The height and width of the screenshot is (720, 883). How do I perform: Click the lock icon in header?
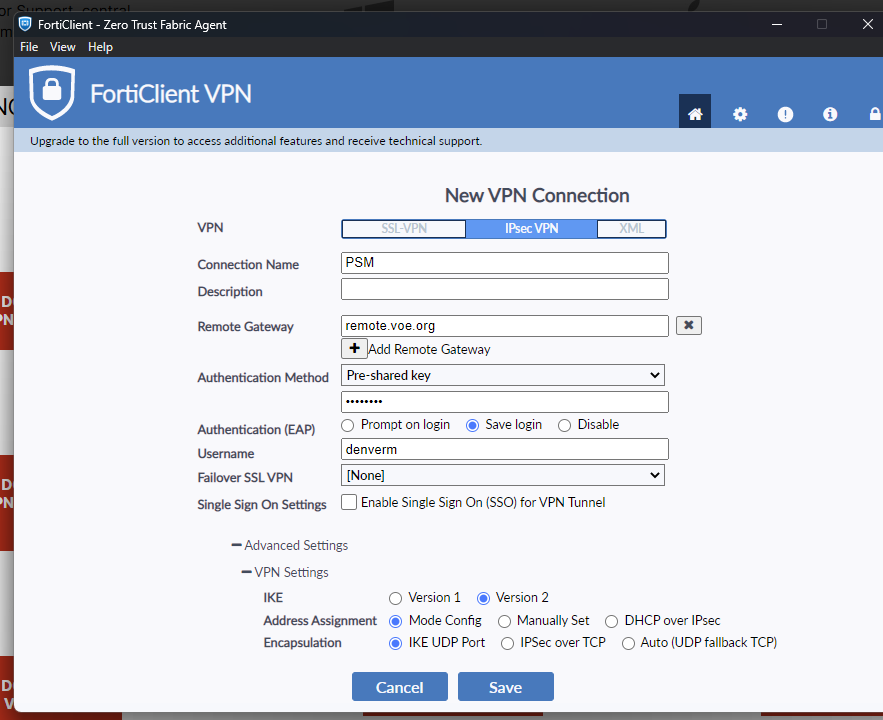(875, 114)
